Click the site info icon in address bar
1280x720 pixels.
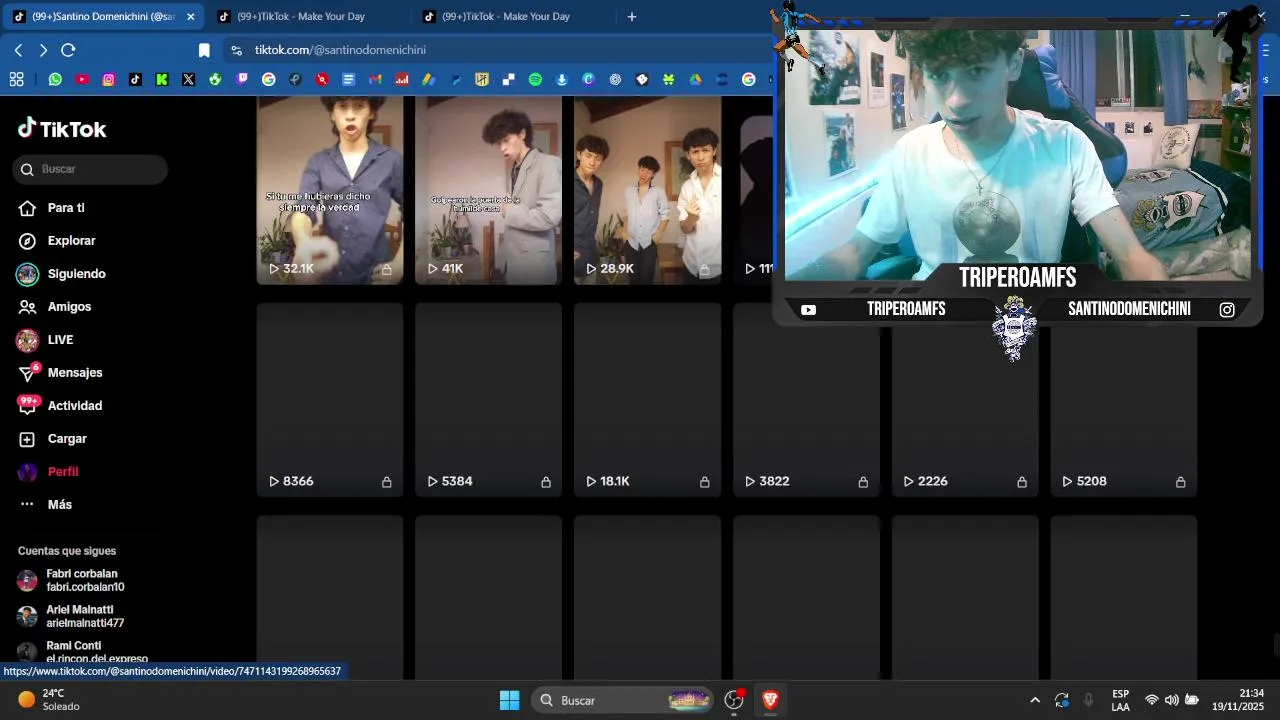236,50
